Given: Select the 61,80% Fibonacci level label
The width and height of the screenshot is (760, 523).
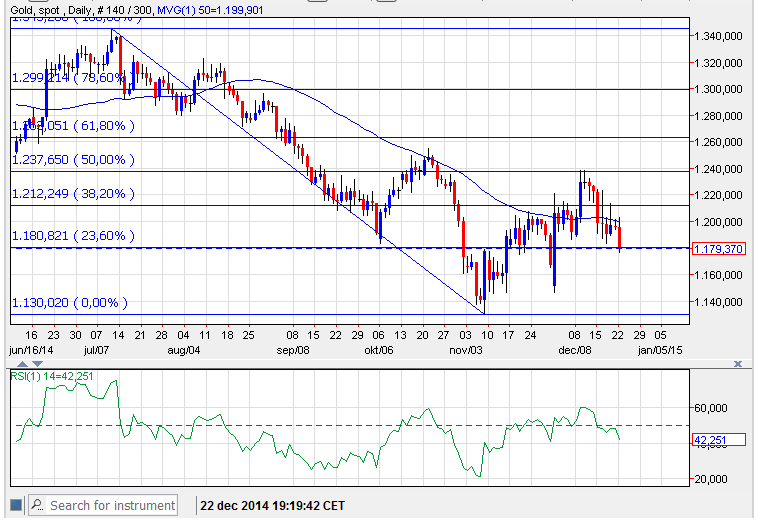Looking at the screenshot, I should point(70,126).
